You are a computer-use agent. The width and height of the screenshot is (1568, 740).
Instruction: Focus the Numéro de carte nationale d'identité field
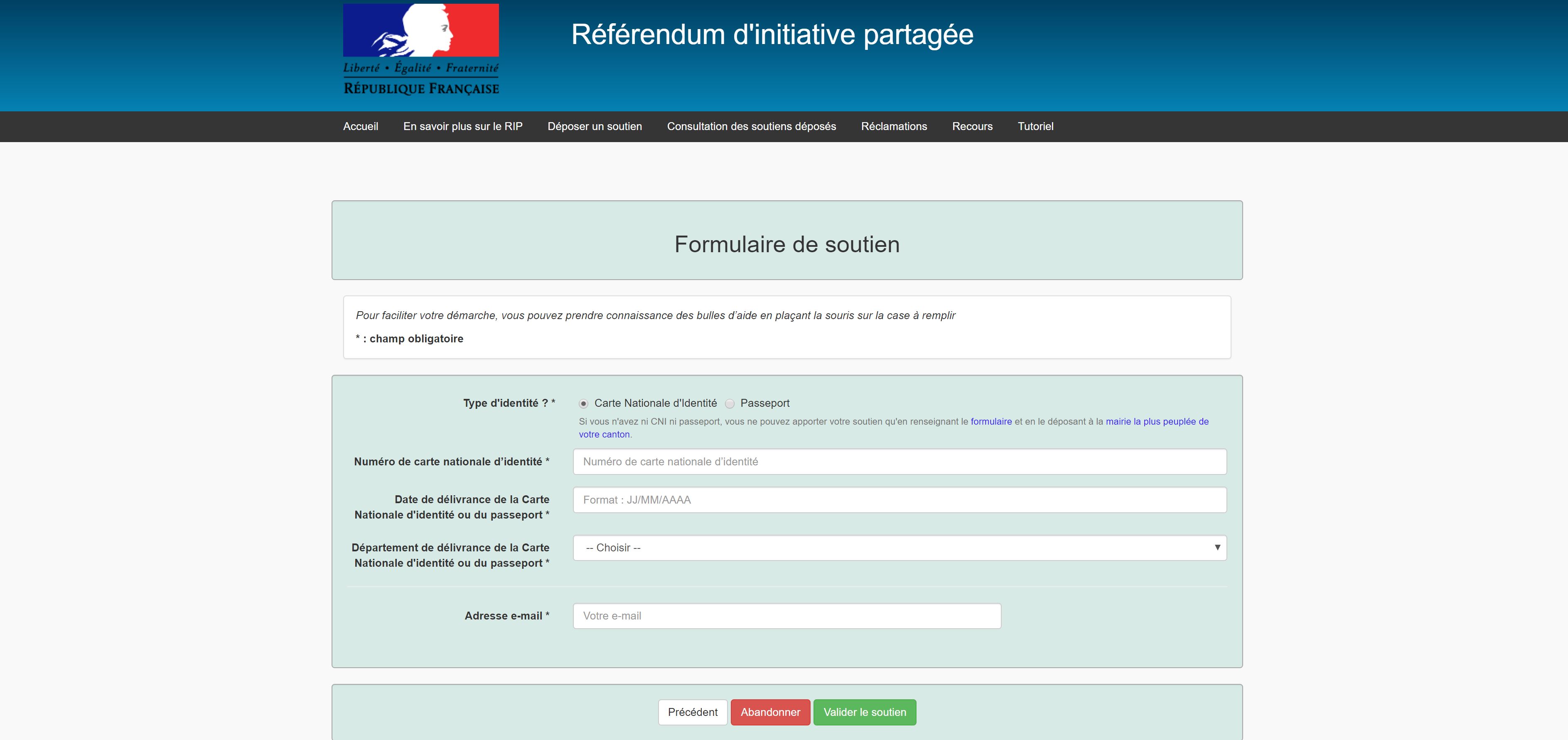click(x=900, y=462)
